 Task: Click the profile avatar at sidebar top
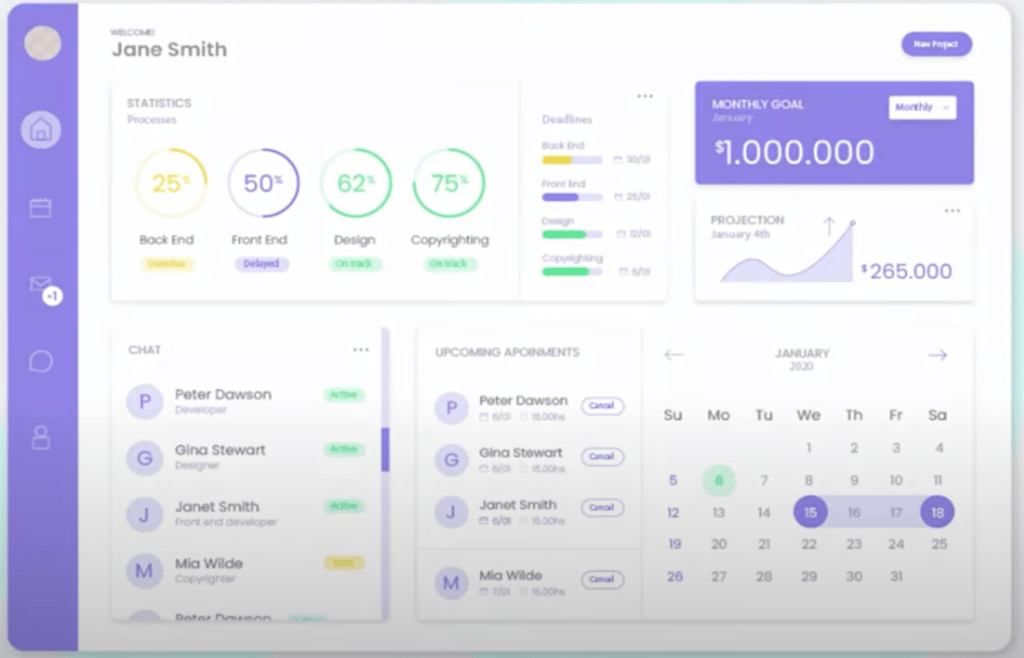42,43
